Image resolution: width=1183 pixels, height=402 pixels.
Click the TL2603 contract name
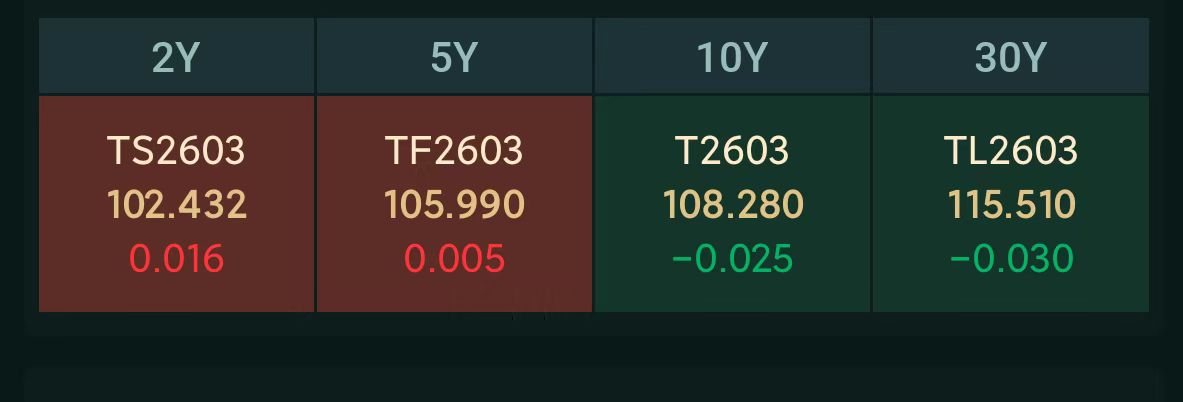coord(1010,151)
